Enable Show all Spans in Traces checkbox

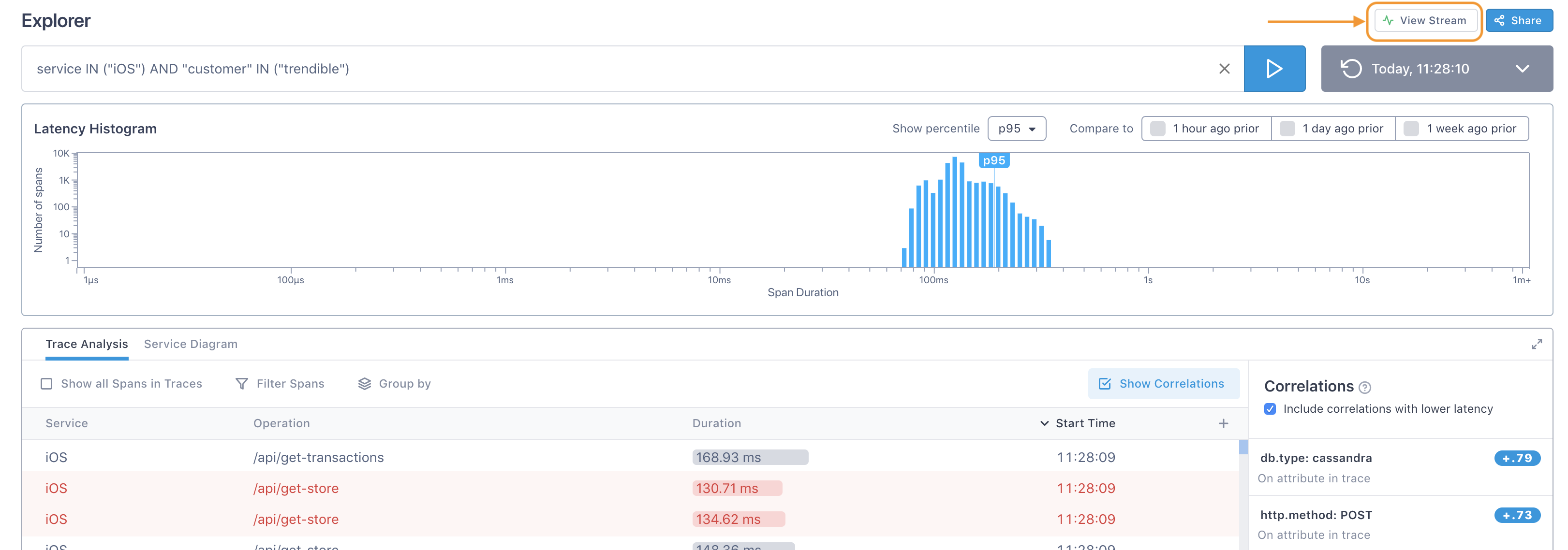[x=46, y=384]
